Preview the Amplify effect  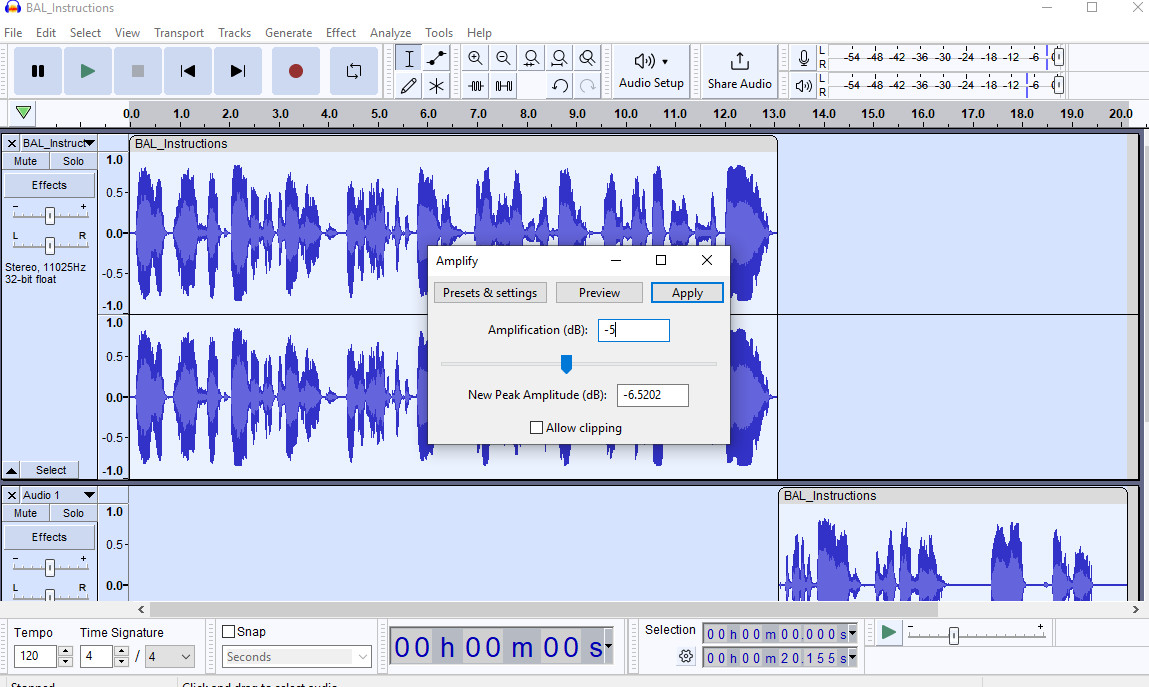(599, 292)
